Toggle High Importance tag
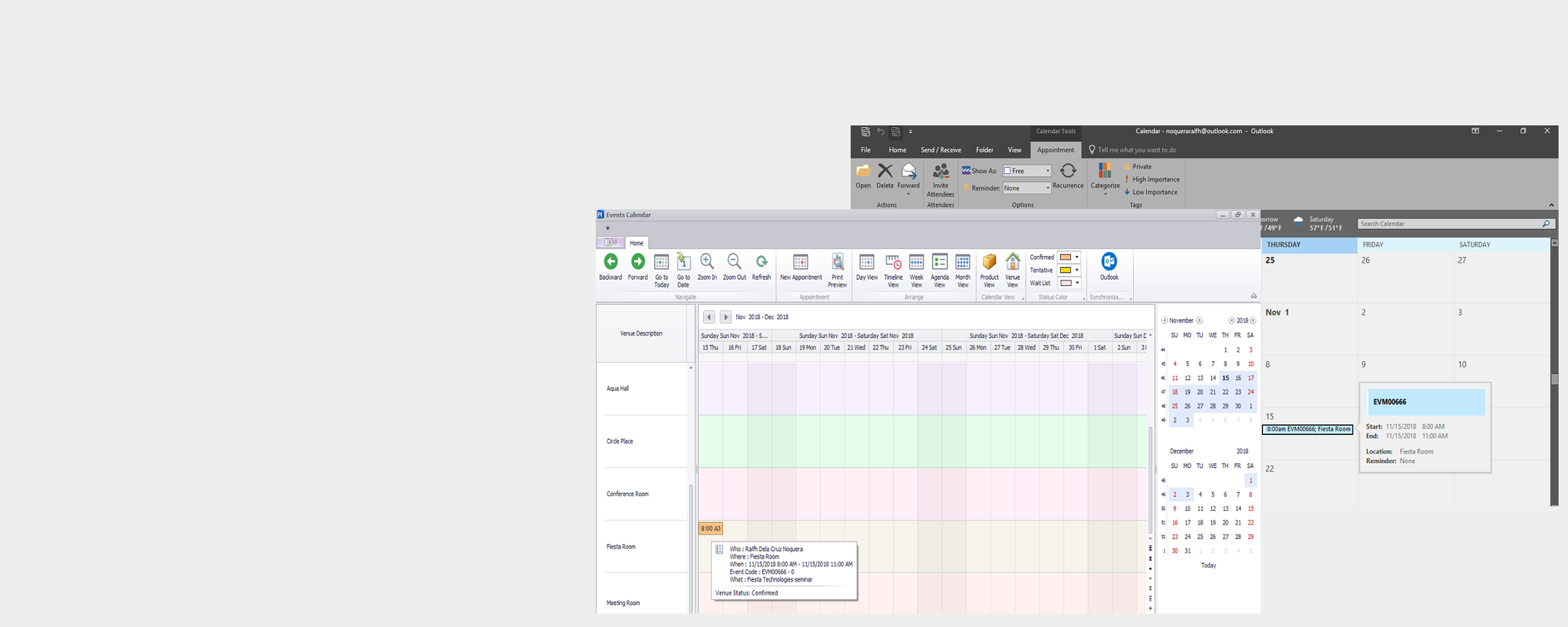 pos(1152,179)
